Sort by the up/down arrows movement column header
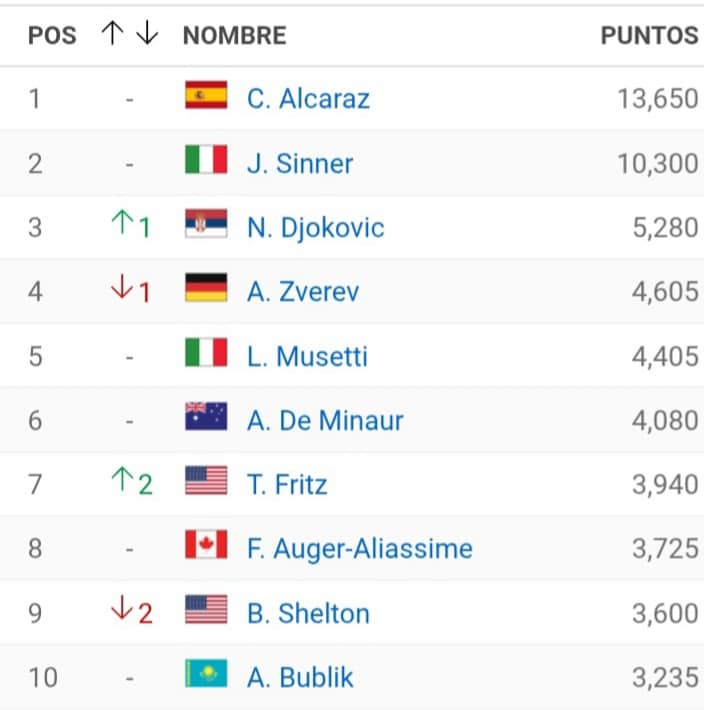This screenshot has width=704, height=710. coord(130,34)
